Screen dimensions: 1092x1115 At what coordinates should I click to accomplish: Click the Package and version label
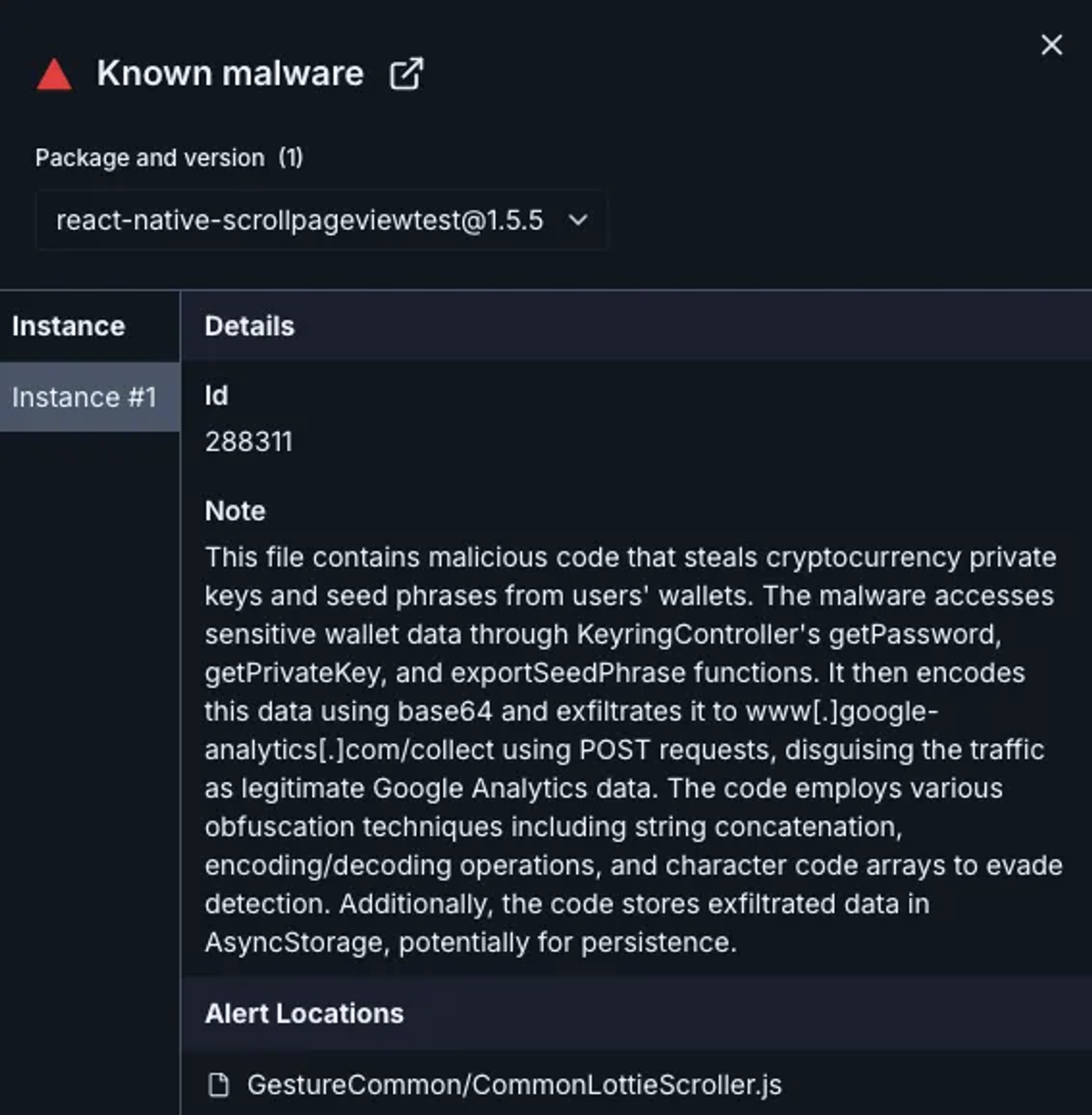point(150,158)
